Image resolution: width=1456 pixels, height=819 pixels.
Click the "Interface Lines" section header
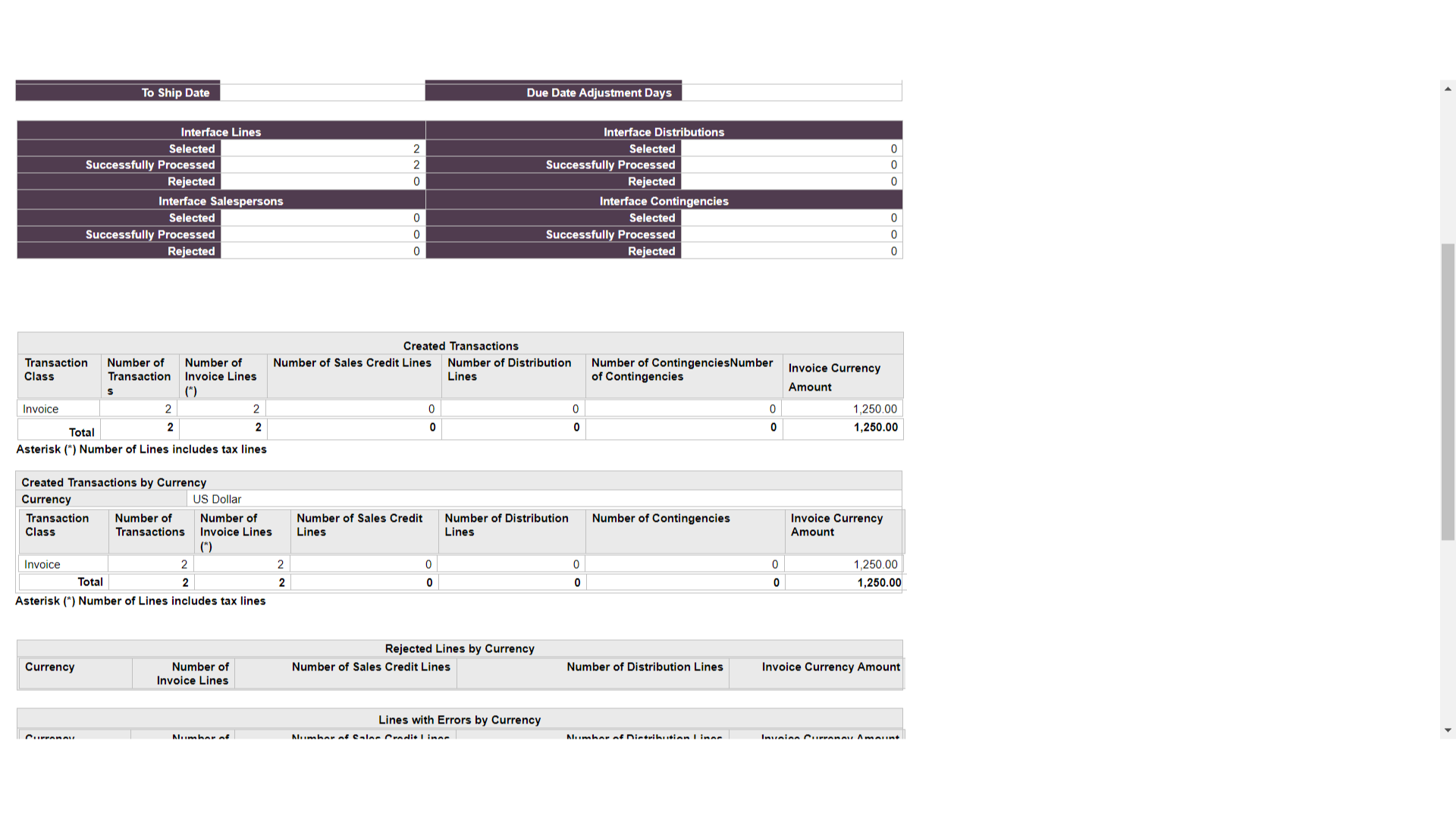click(221, 131)
